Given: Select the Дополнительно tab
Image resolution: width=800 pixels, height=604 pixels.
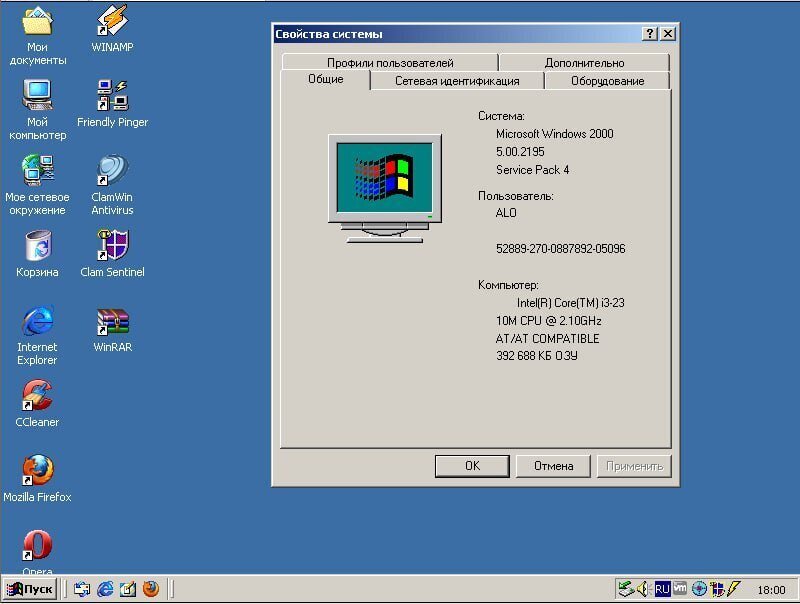Looking at the screenshot, I should (584, 63).
